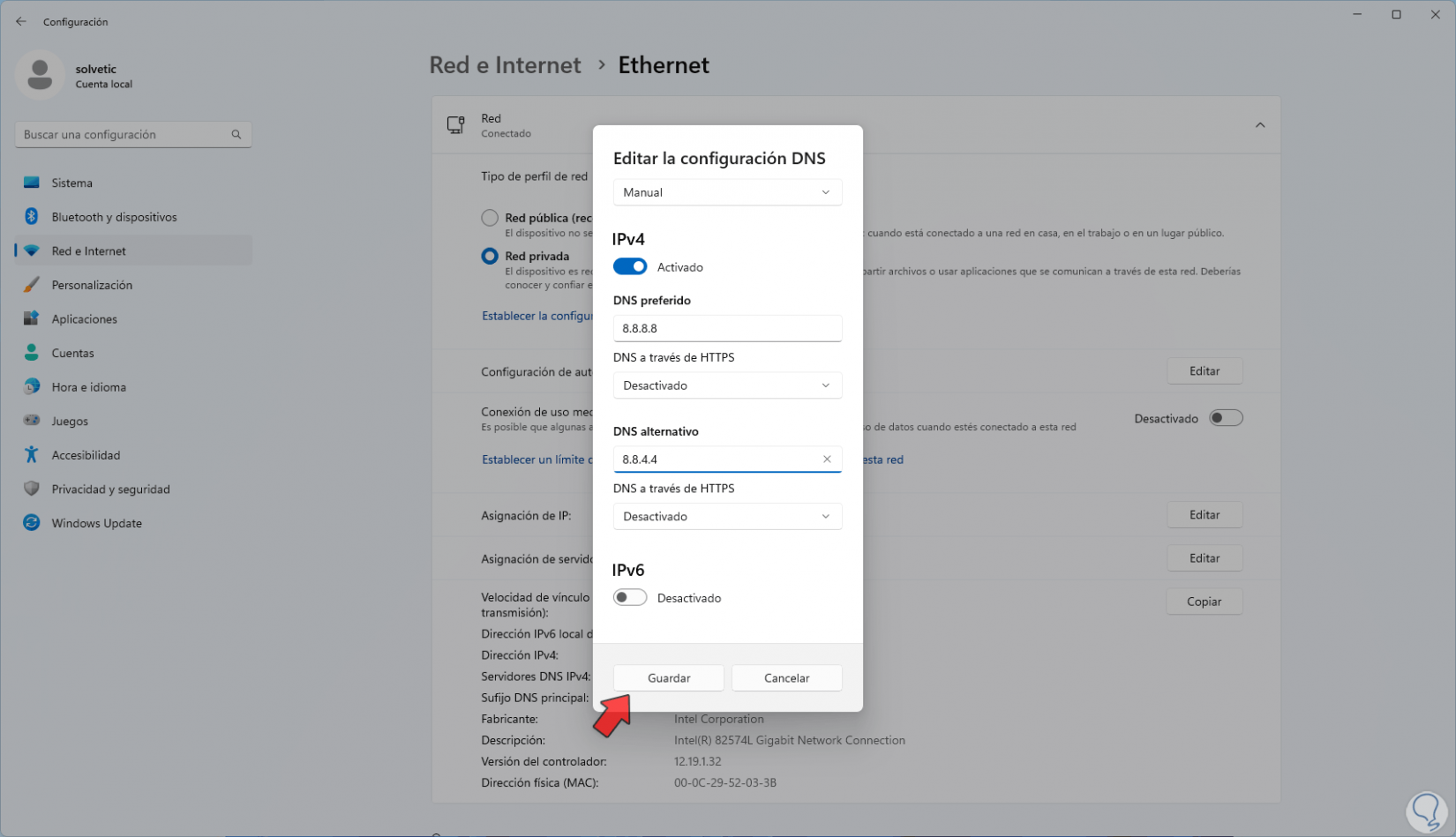1456x837 pixels.
Task: Click the back arrow in Configuración
Action: pos(21,22)
